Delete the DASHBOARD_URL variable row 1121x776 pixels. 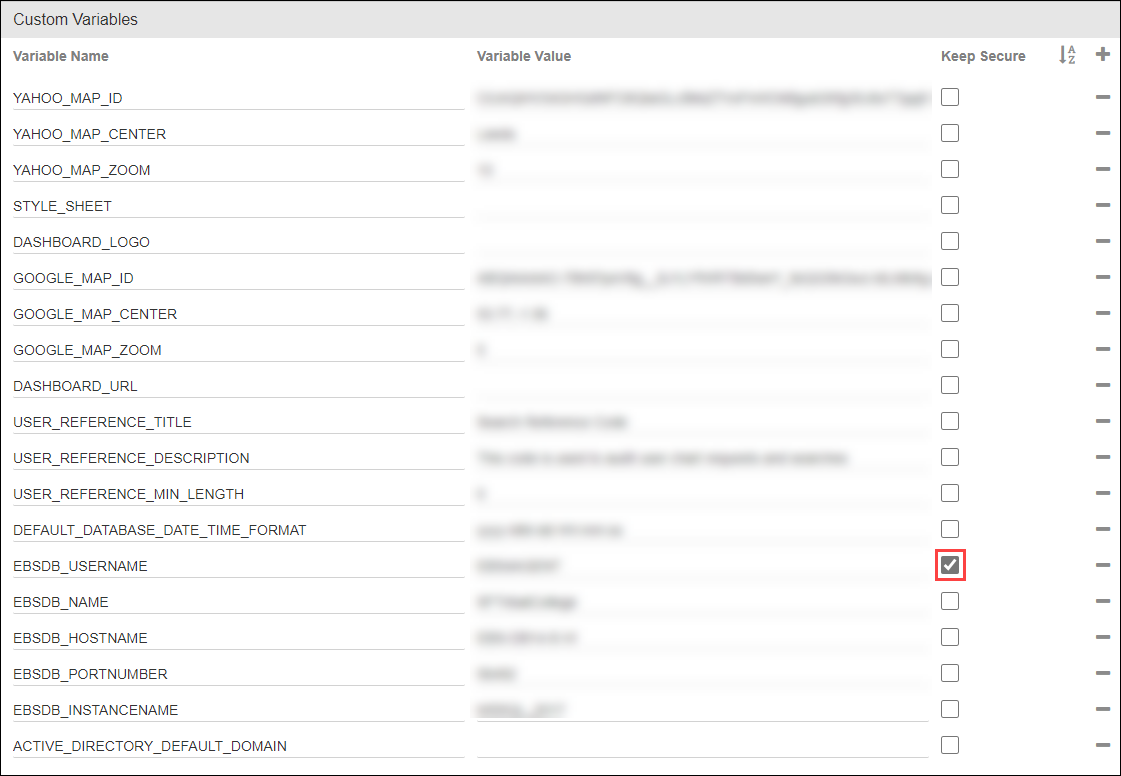coord(1103,385)
